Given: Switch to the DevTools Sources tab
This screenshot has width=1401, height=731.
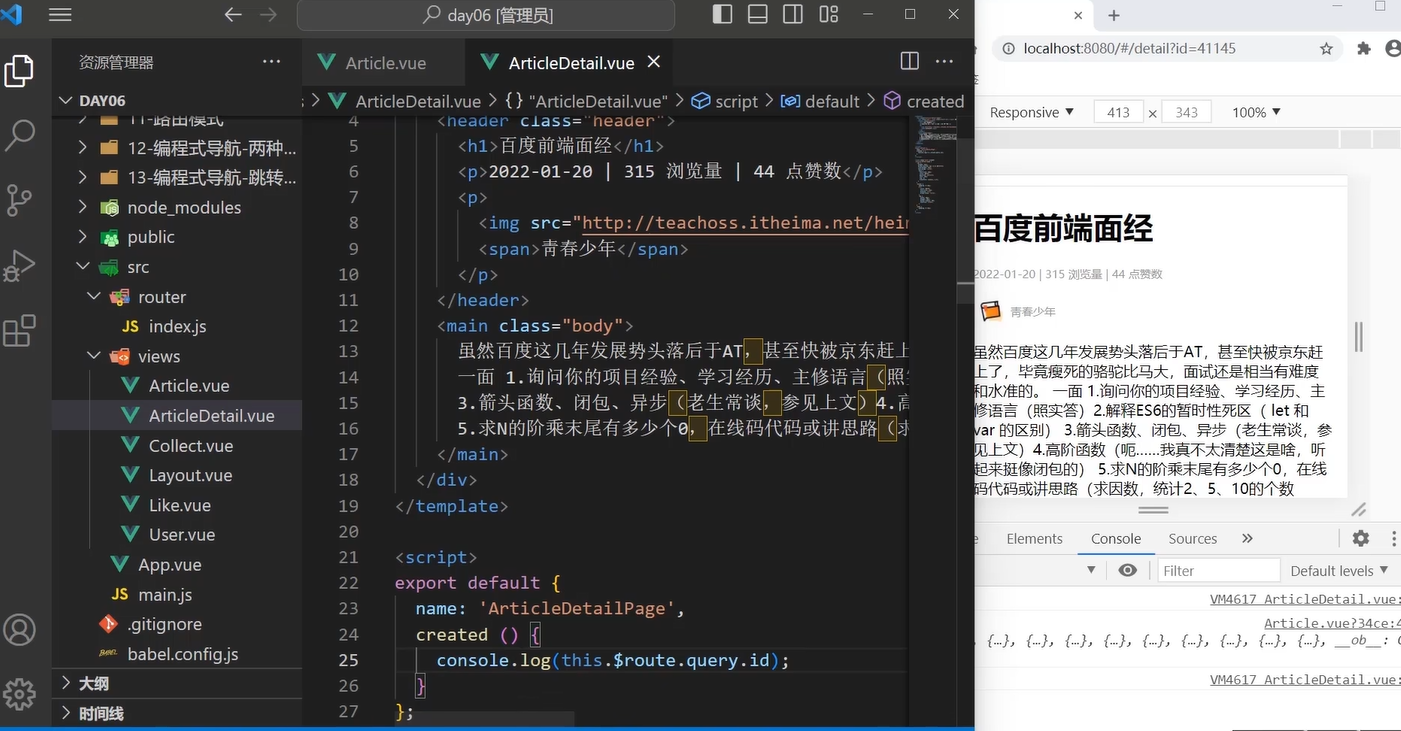Looking at the screenshot, I should pos(1193,538).
